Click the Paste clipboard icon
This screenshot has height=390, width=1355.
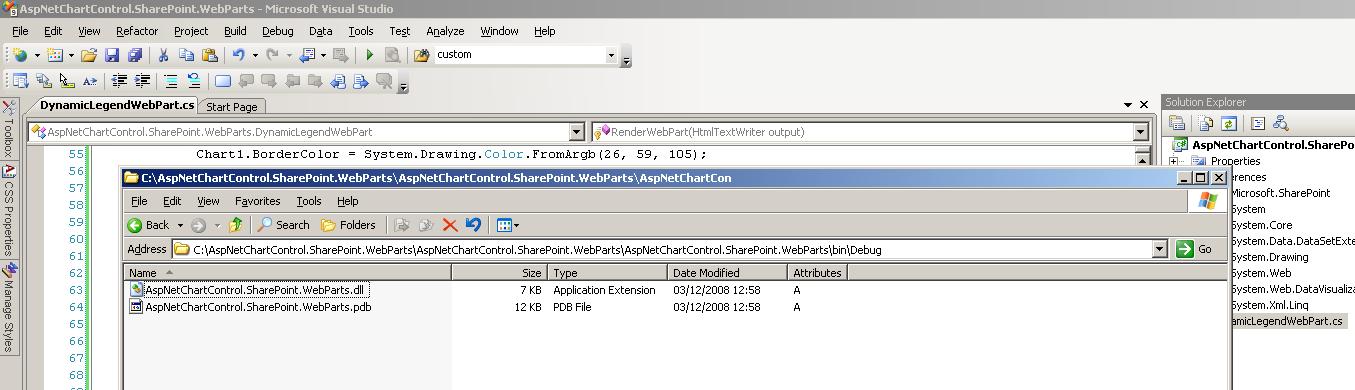click(x=209, y=55)
